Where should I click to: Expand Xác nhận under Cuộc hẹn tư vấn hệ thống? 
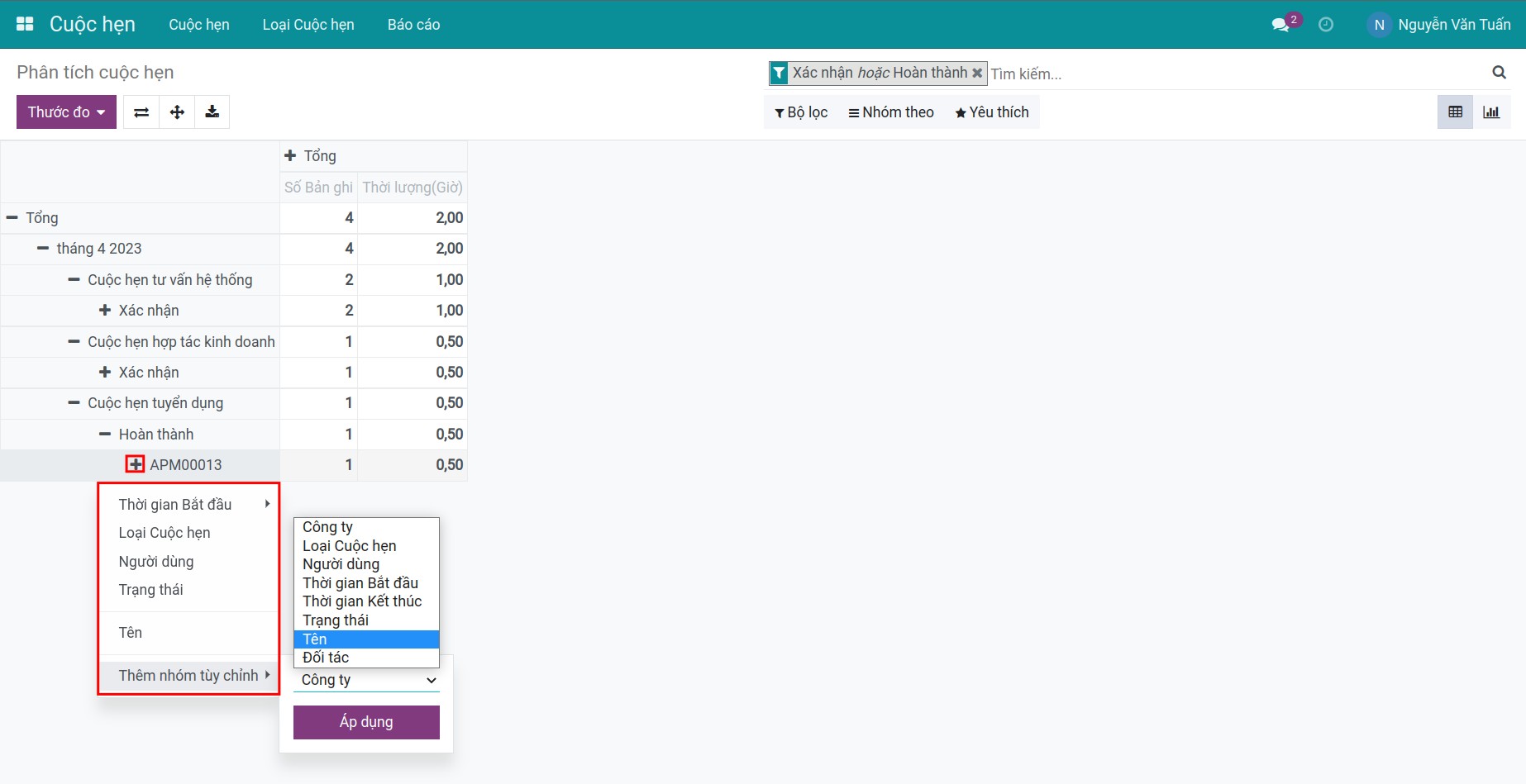[105, 310]
